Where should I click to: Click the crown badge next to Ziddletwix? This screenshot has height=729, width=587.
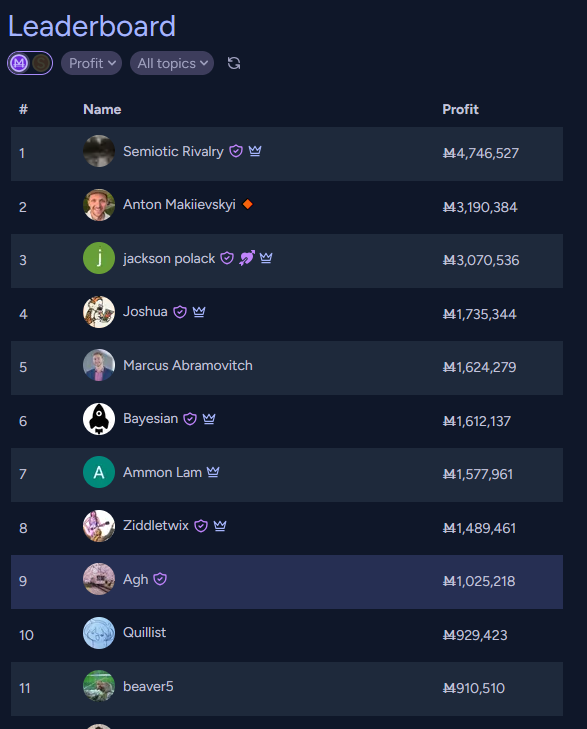click(220, 525)
